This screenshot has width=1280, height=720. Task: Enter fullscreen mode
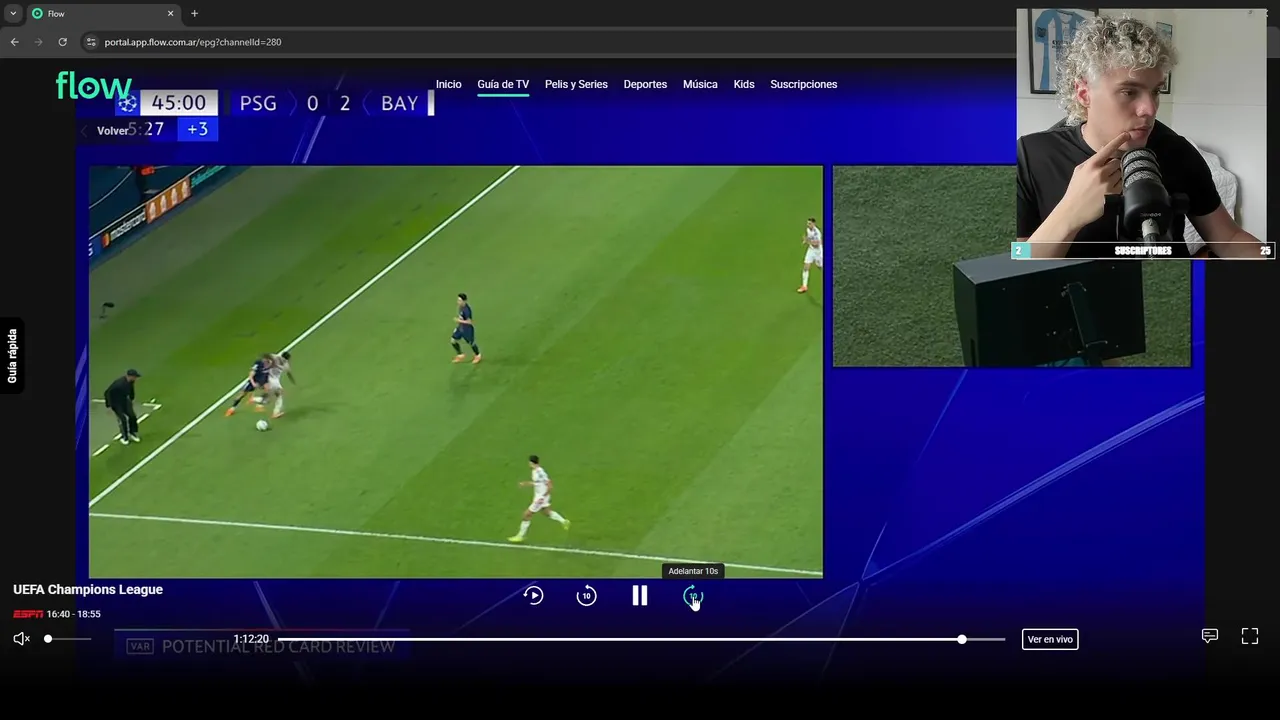pyautogui.click(x=1250, y=636)
